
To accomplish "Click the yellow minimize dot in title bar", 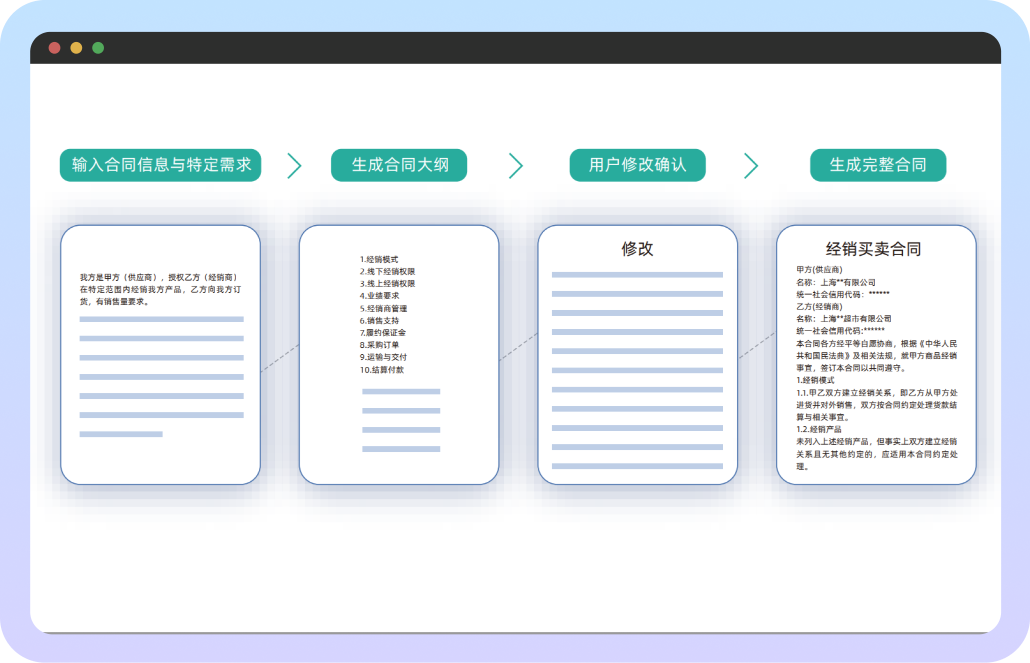I will pos(76,48).
